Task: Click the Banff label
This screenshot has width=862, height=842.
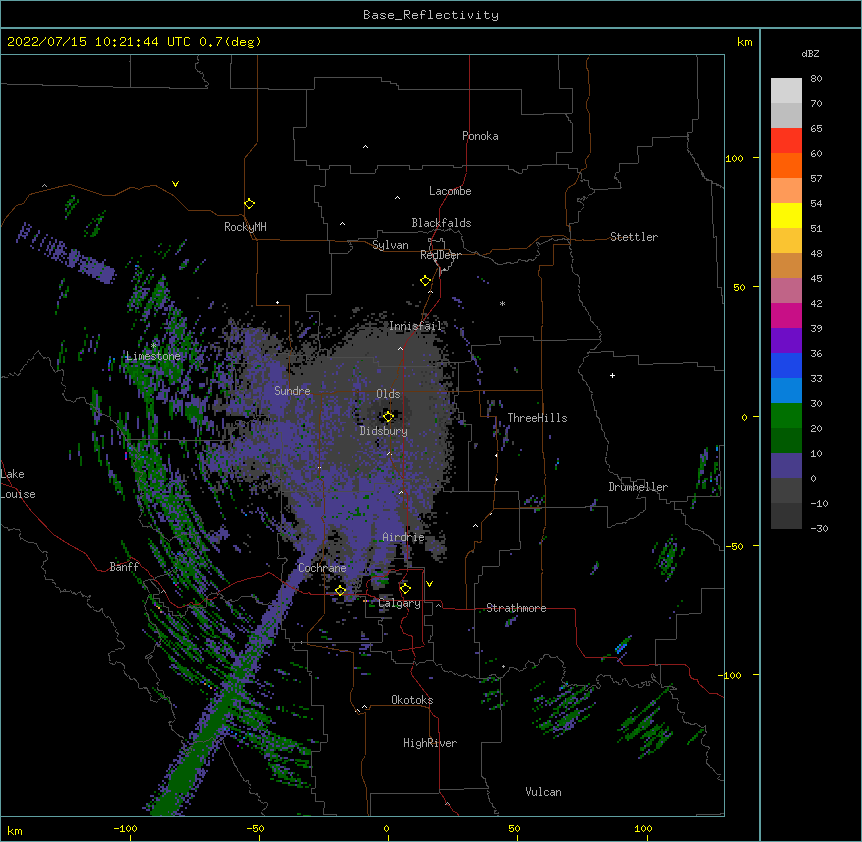Action: tap(124, 567)
